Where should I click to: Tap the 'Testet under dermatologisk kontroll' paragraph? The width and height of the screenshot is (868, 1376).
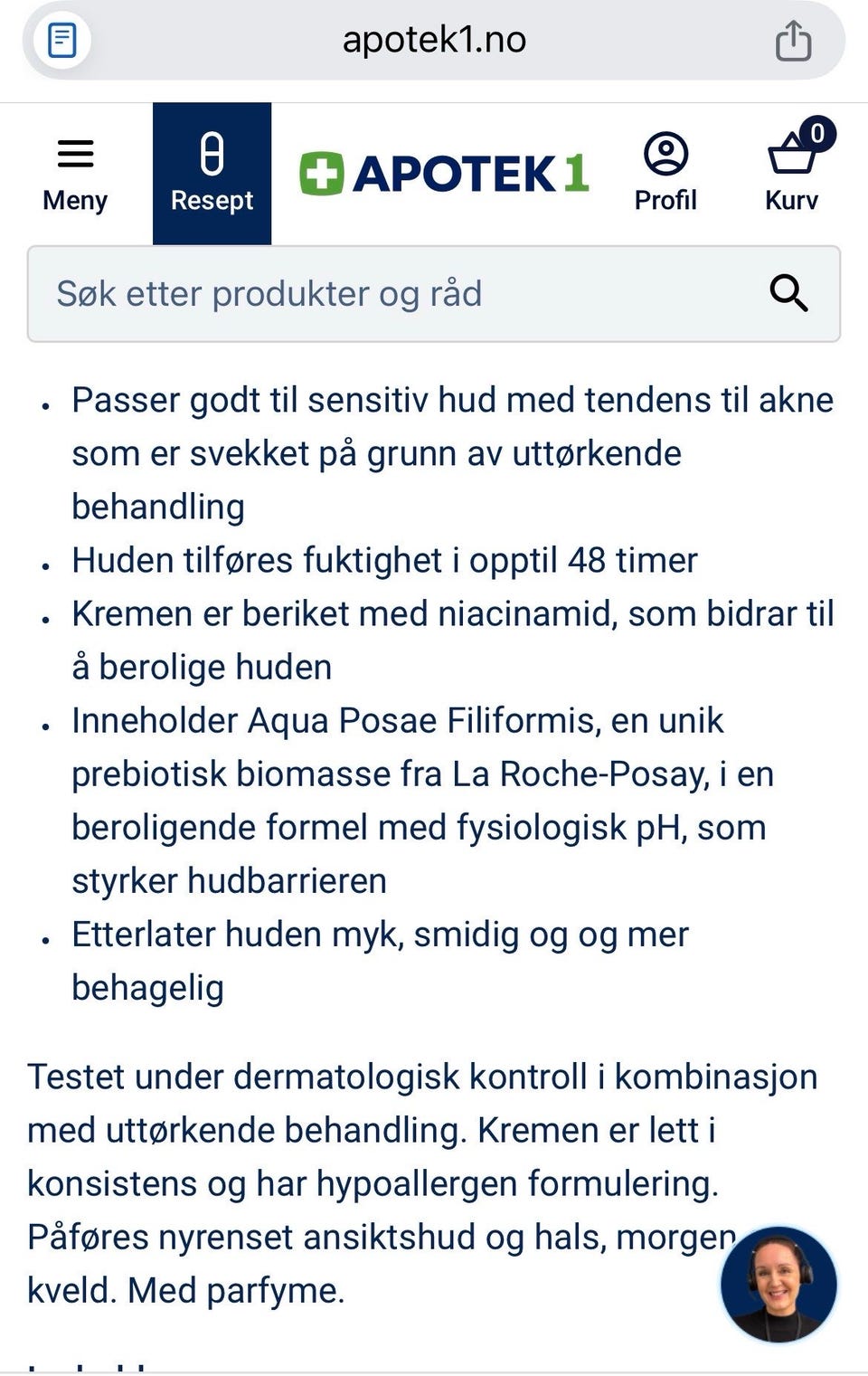click(422, 1183)
